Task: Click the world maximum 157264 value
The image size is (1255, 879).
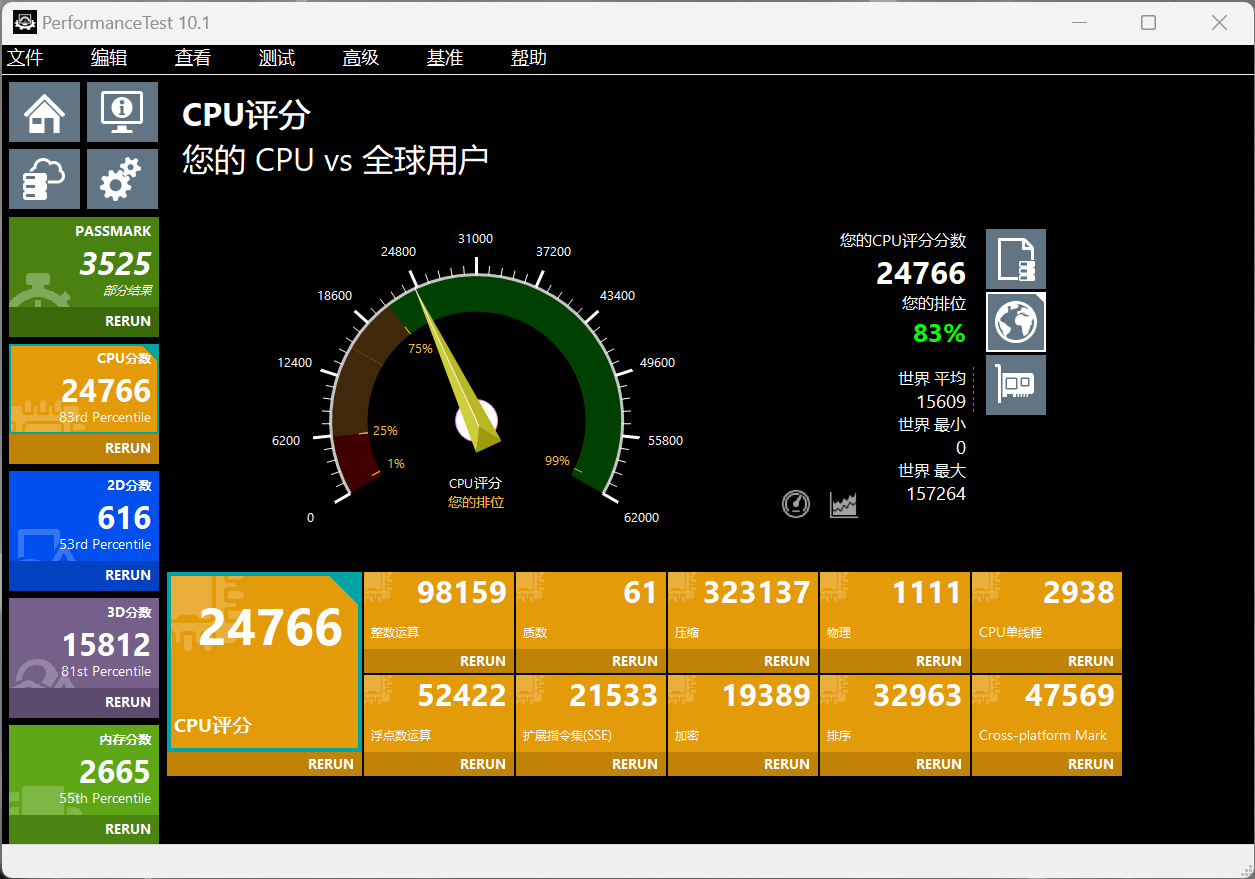Action: point(936,494)
